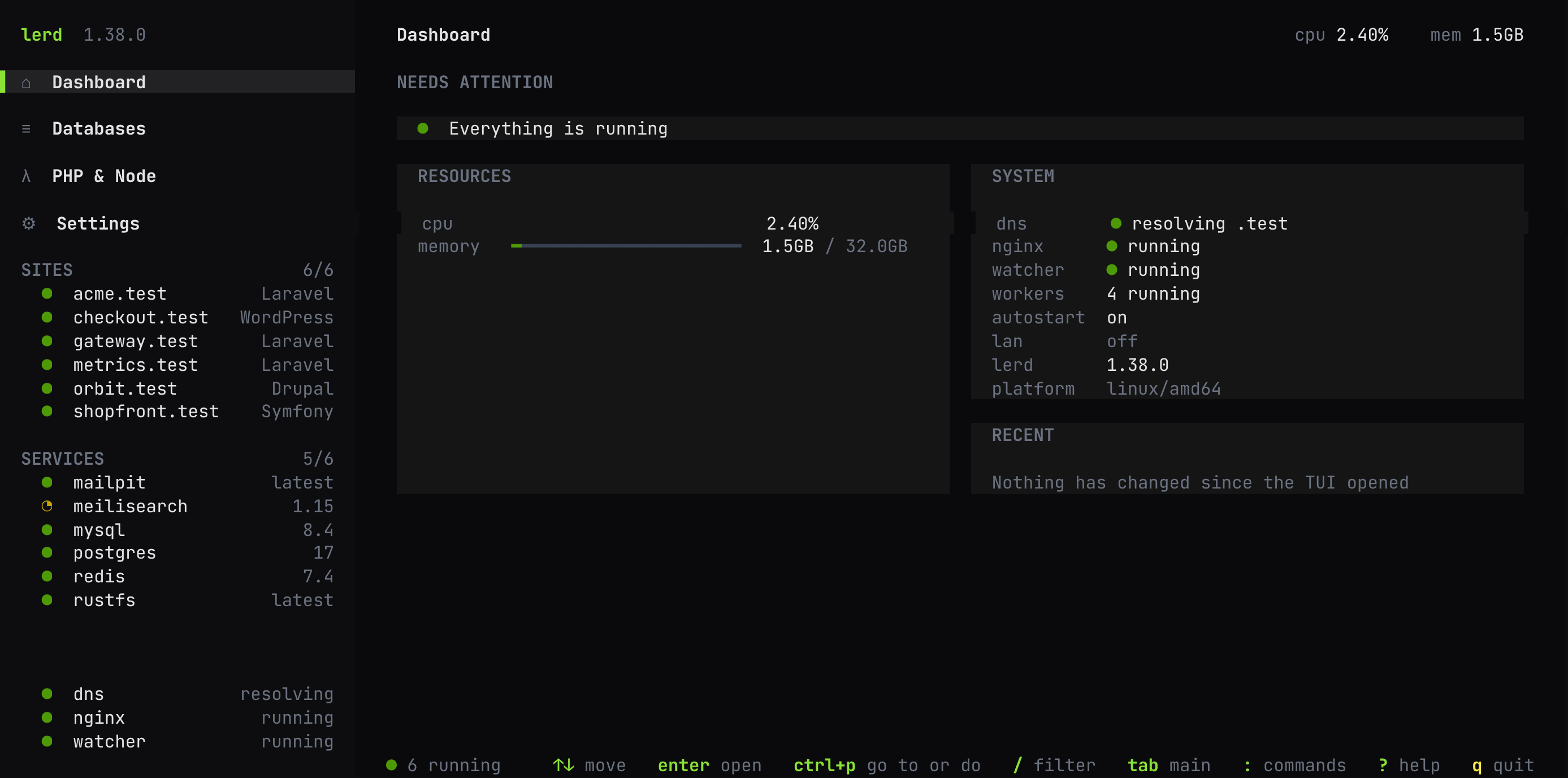Click the footer 6 running status dot
The image size is (1568, 778).
tap(391, 764)
